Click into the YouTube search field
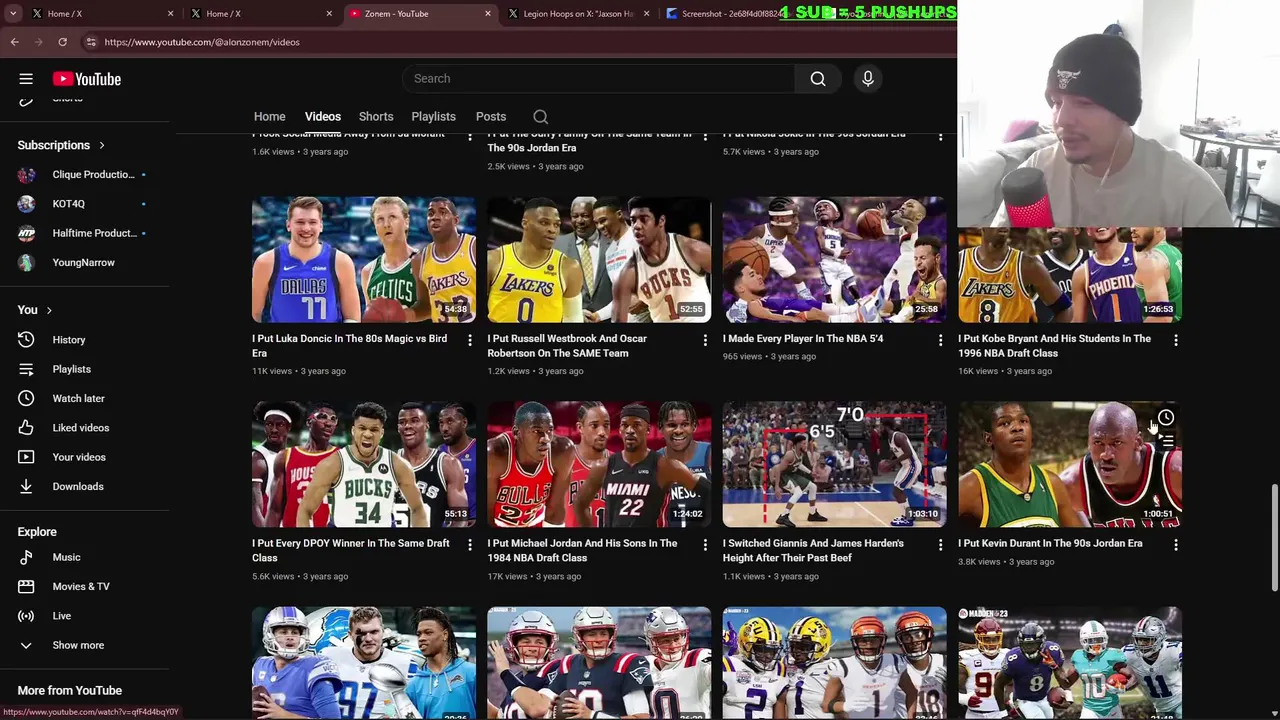 coord(598,79)
